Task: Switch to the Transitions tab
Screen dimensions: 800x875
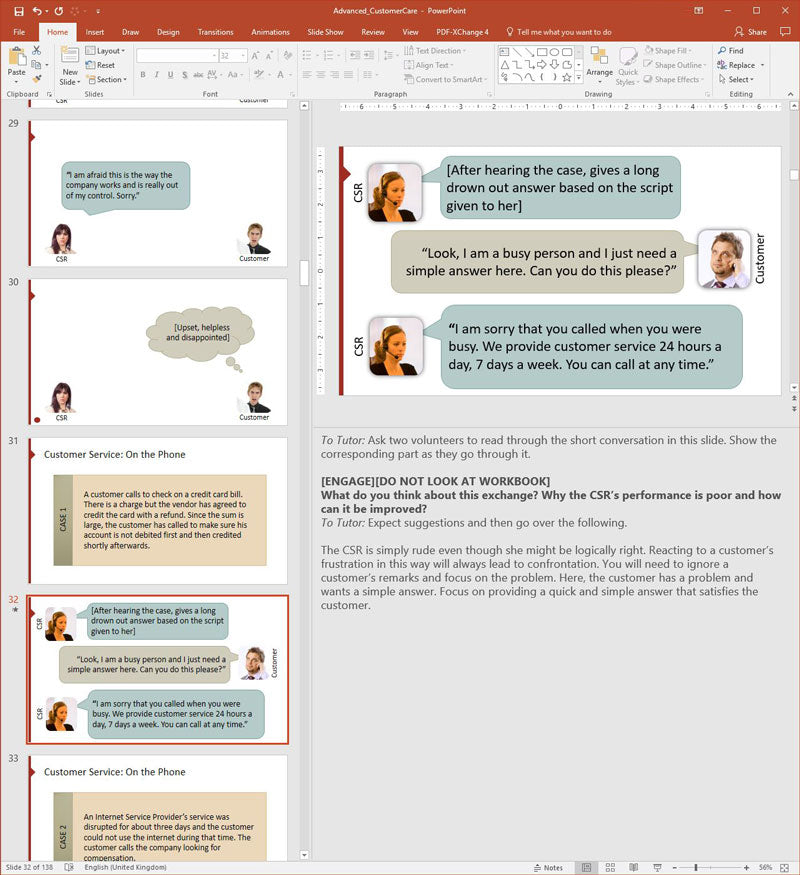Action: 215,32
